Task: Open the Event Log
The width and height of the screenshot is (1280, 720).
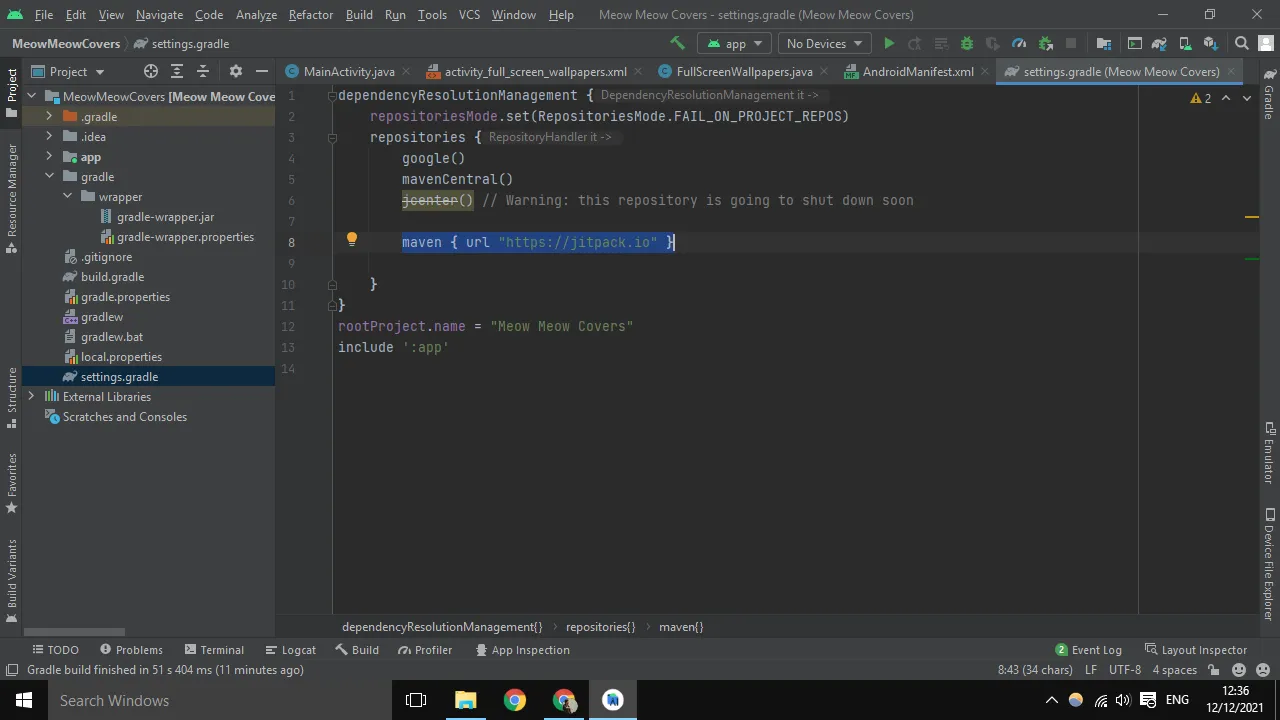Action: 1088,650
